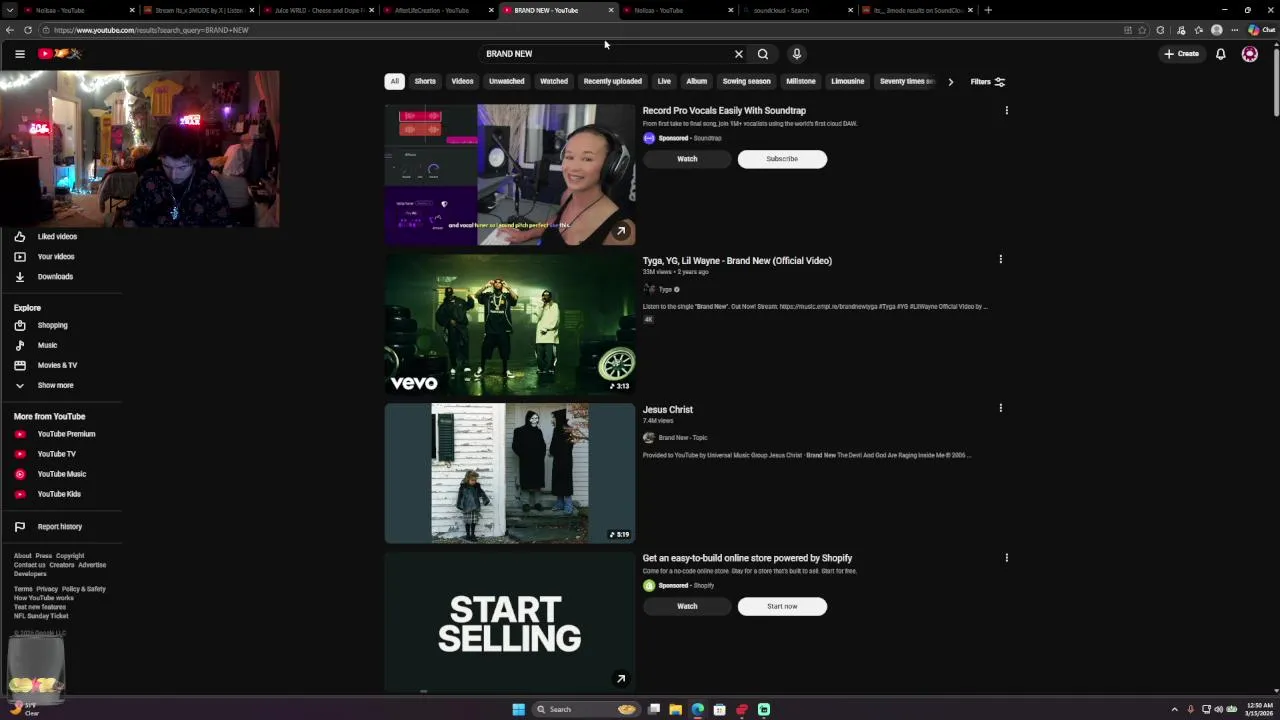Bookmark this page with the star icon

(1142, 30)
